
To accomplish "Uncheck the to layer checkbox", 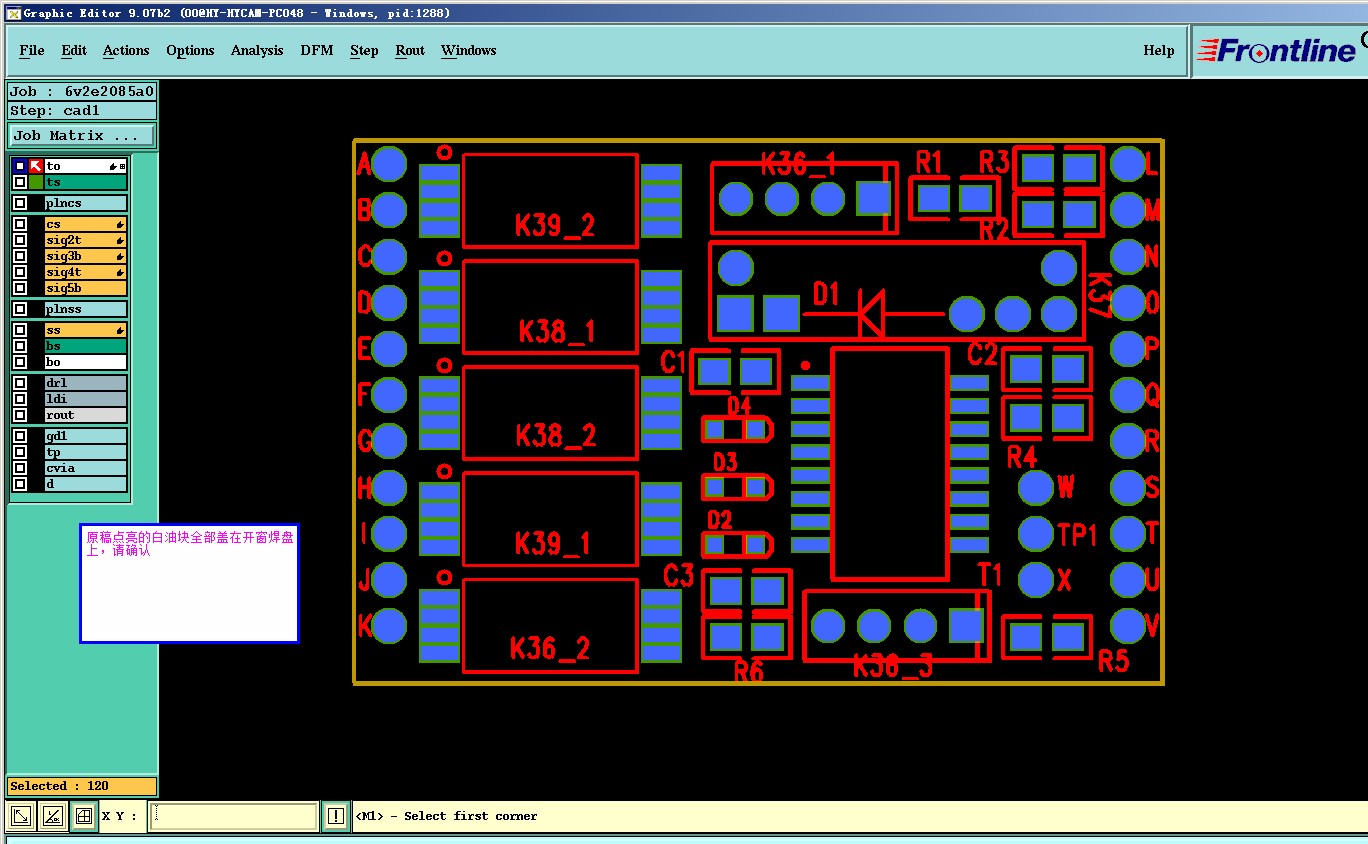I will point(20,166).
